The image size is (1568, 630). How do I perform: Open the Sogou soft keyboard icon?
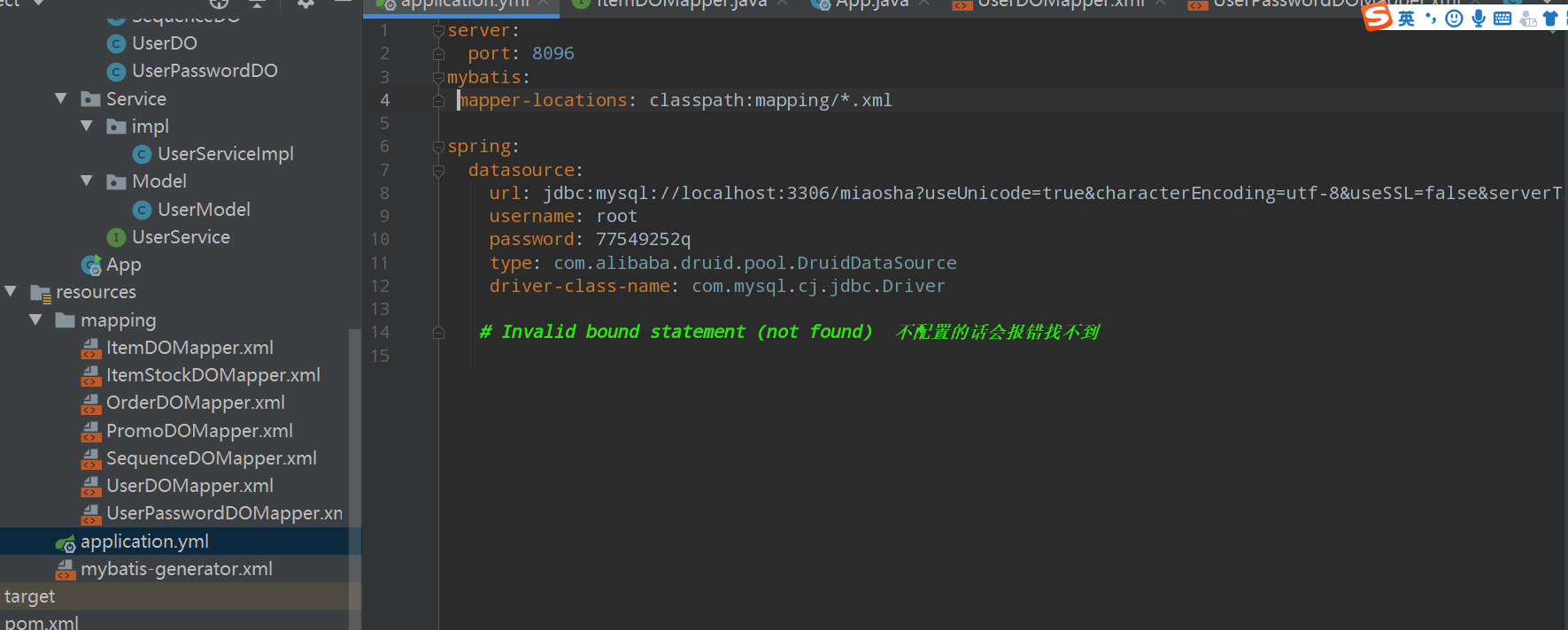click(1502, 19)
